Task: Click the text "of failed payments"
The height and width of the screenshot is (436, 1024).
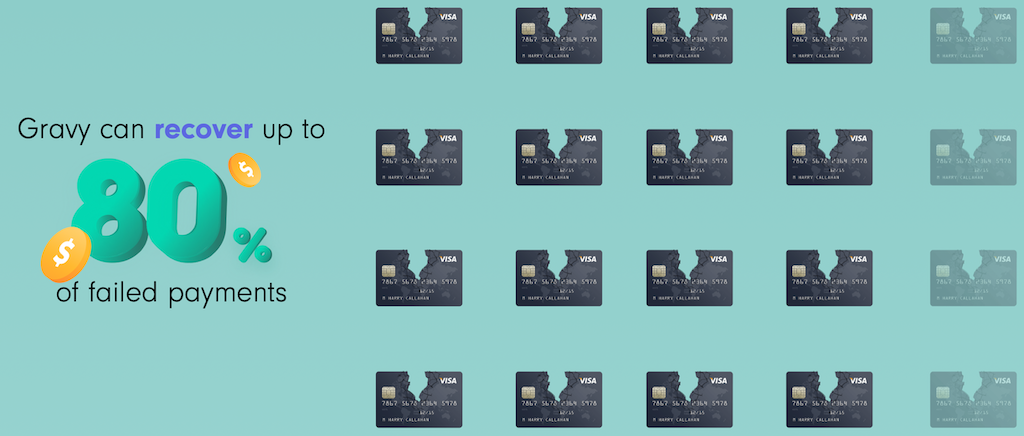Action: pyautogui.click(x=171, y=292)
